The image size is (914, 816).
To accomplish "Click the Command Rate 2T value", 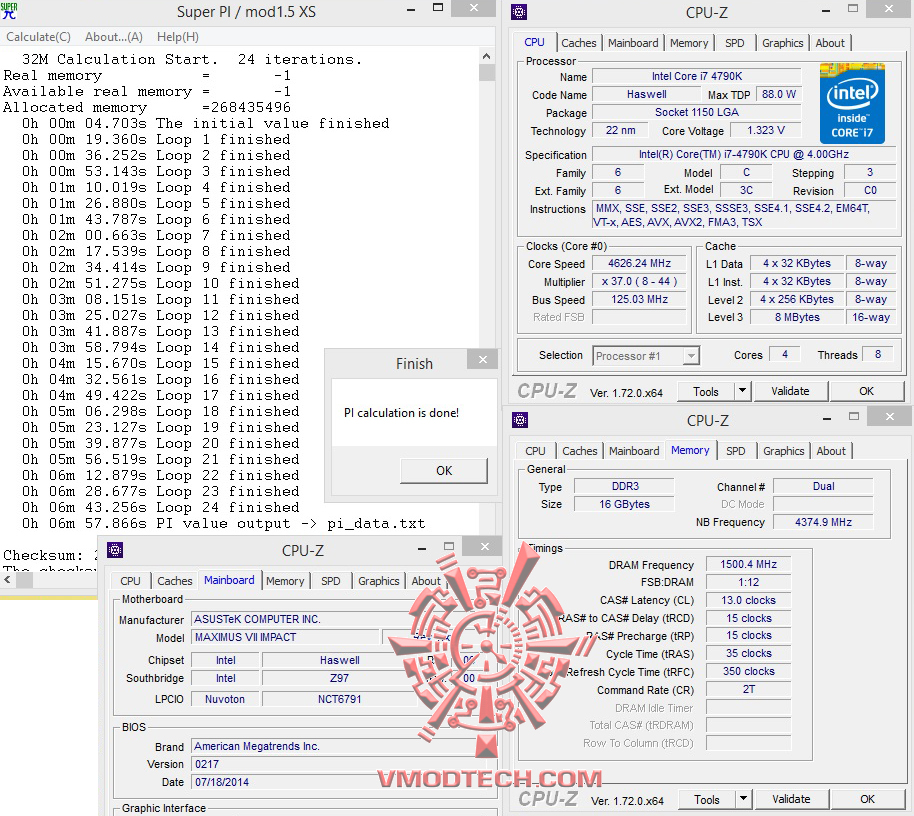I will click(x=748, y=690).
